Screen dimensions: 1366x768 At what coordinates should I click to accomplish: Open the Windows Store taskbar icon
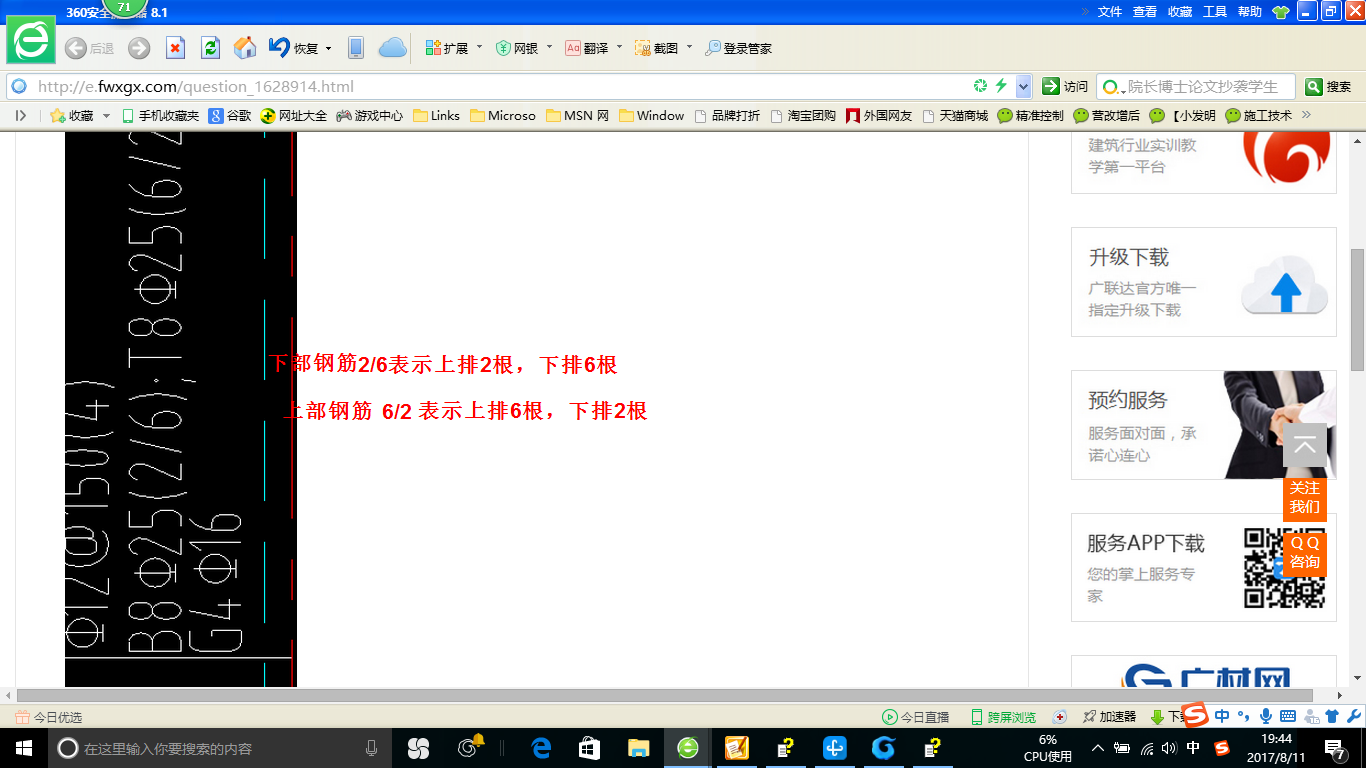(590, 748)
